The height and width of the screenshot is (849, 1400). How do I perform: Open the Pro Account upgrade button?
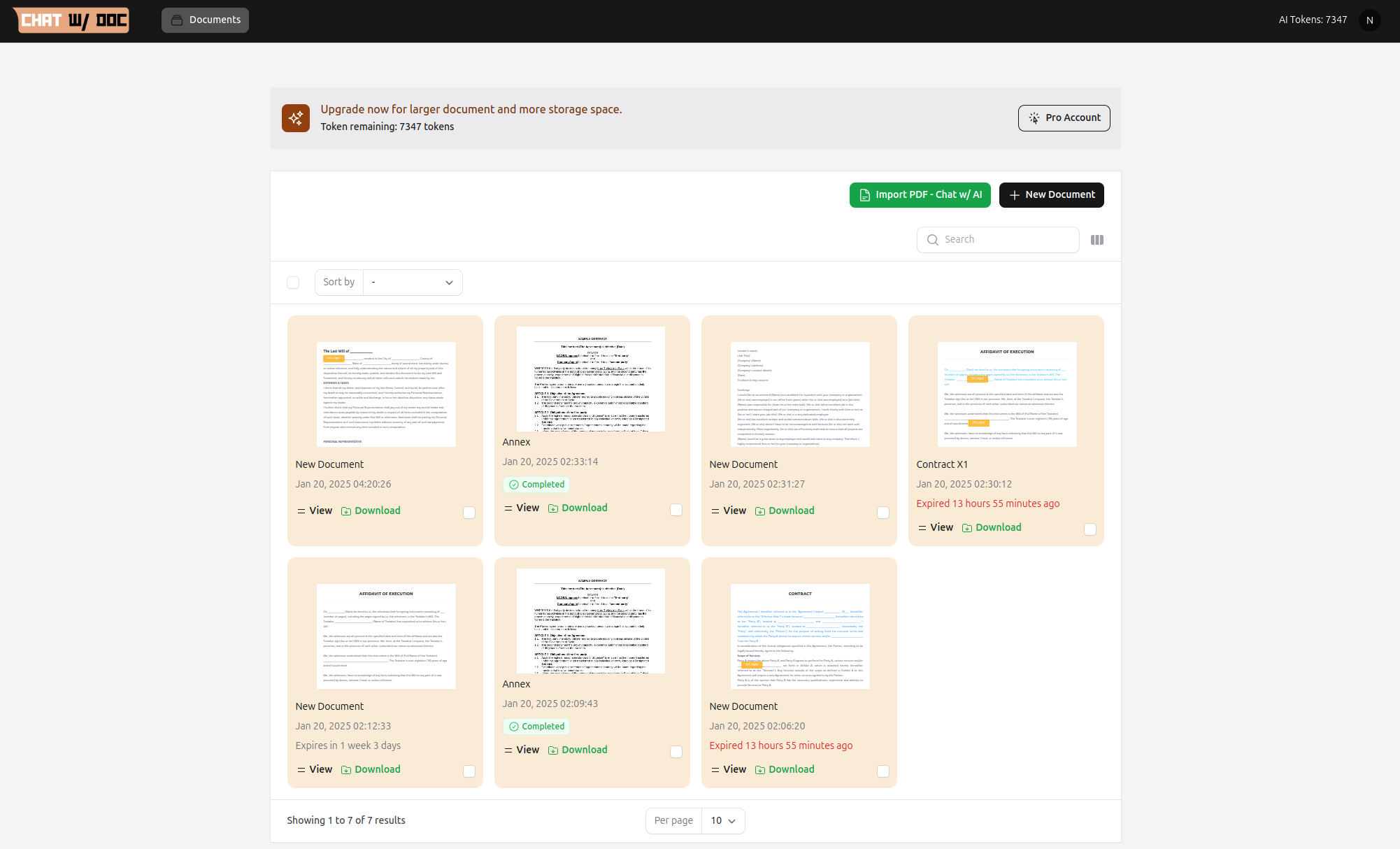coord(1064,118)
